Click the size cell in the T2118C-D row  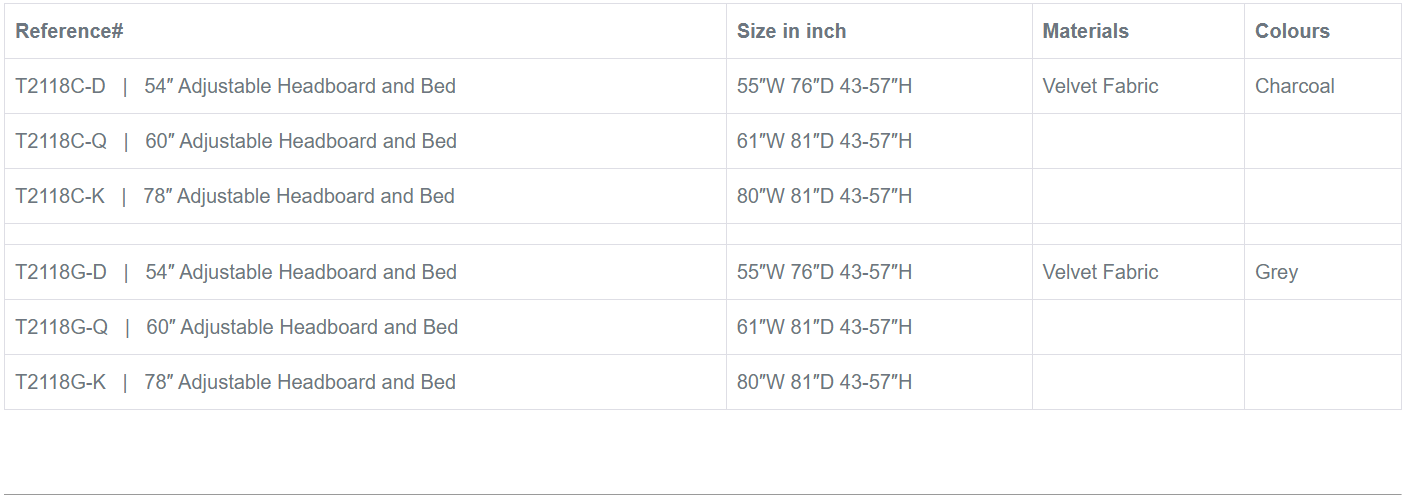coord(824,86)
